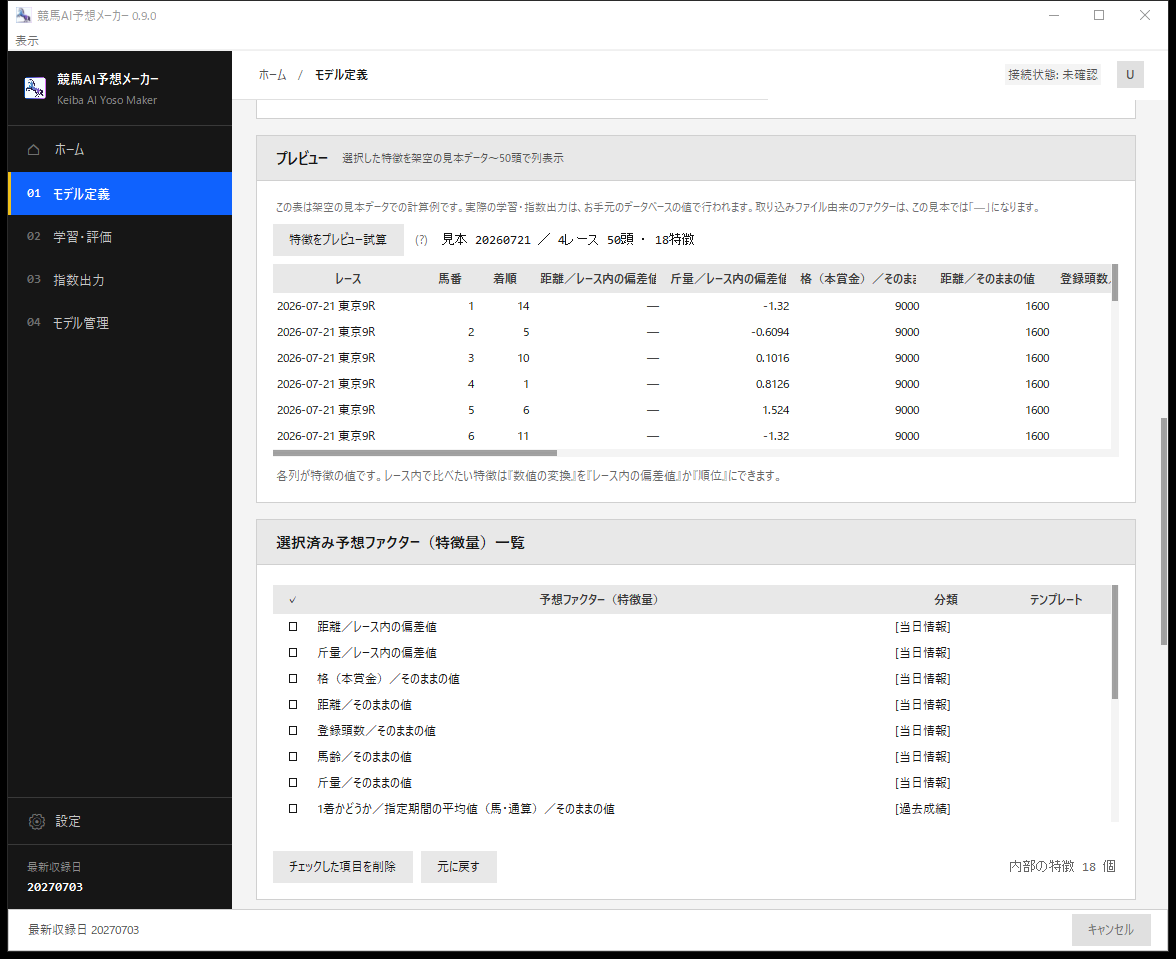Click the ホーム breadcrumb link
This screenshot has height=959, width=1176.
272,75
